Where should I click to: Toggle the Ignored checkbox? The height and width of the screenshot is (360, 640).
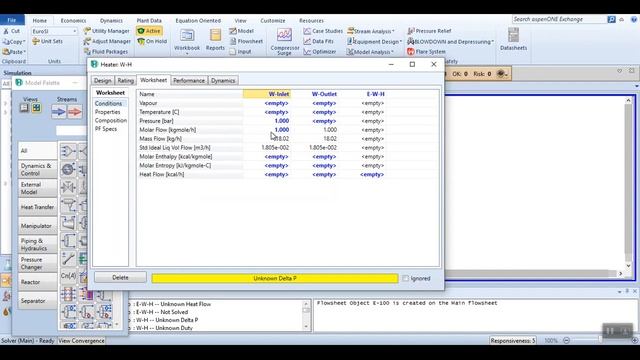tap(405, 278)
